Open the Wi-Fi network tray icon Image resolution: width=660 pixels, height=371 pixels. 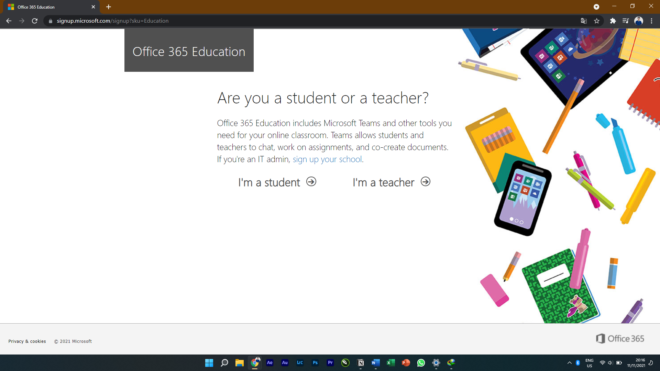[602, 363]
